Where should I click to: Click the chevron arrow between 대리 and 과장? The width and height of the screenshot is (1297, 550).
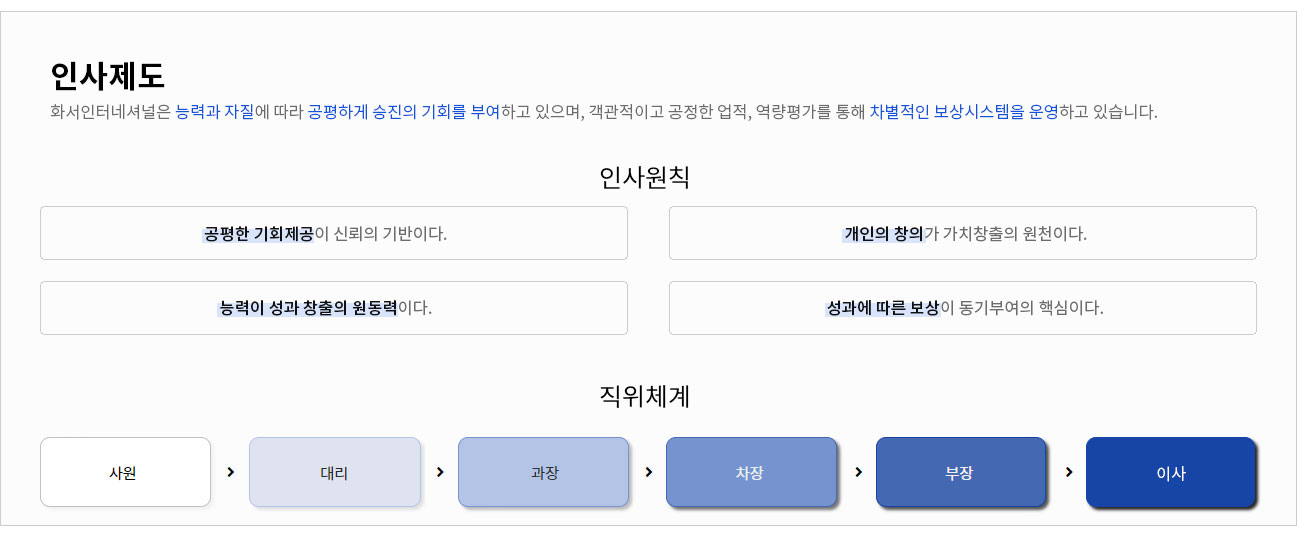[439, 472]
